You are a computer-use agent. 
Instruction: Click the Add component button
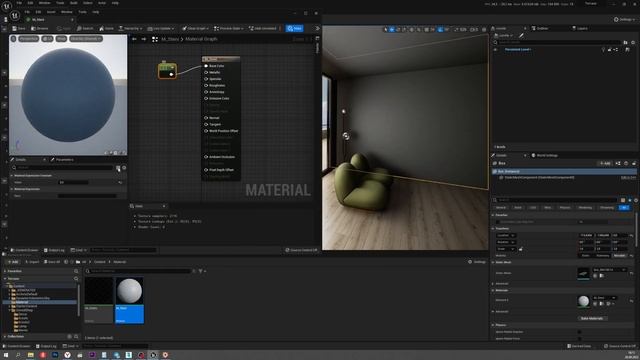tap(605, 164)
